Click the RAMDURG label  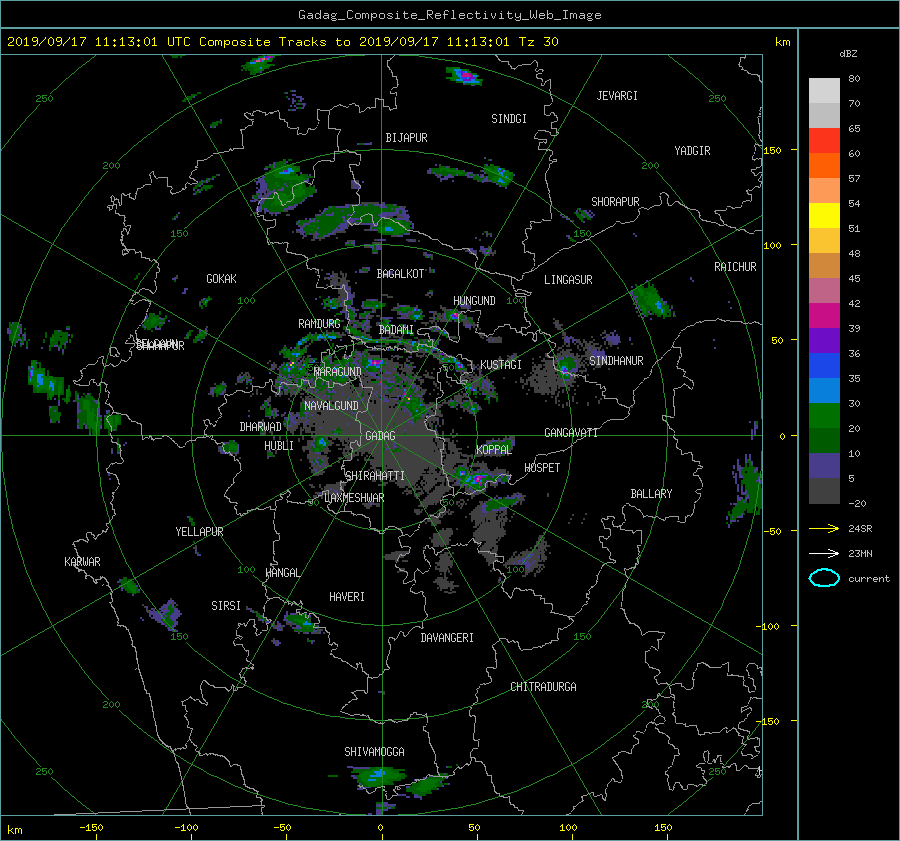[x=319, y=324]
